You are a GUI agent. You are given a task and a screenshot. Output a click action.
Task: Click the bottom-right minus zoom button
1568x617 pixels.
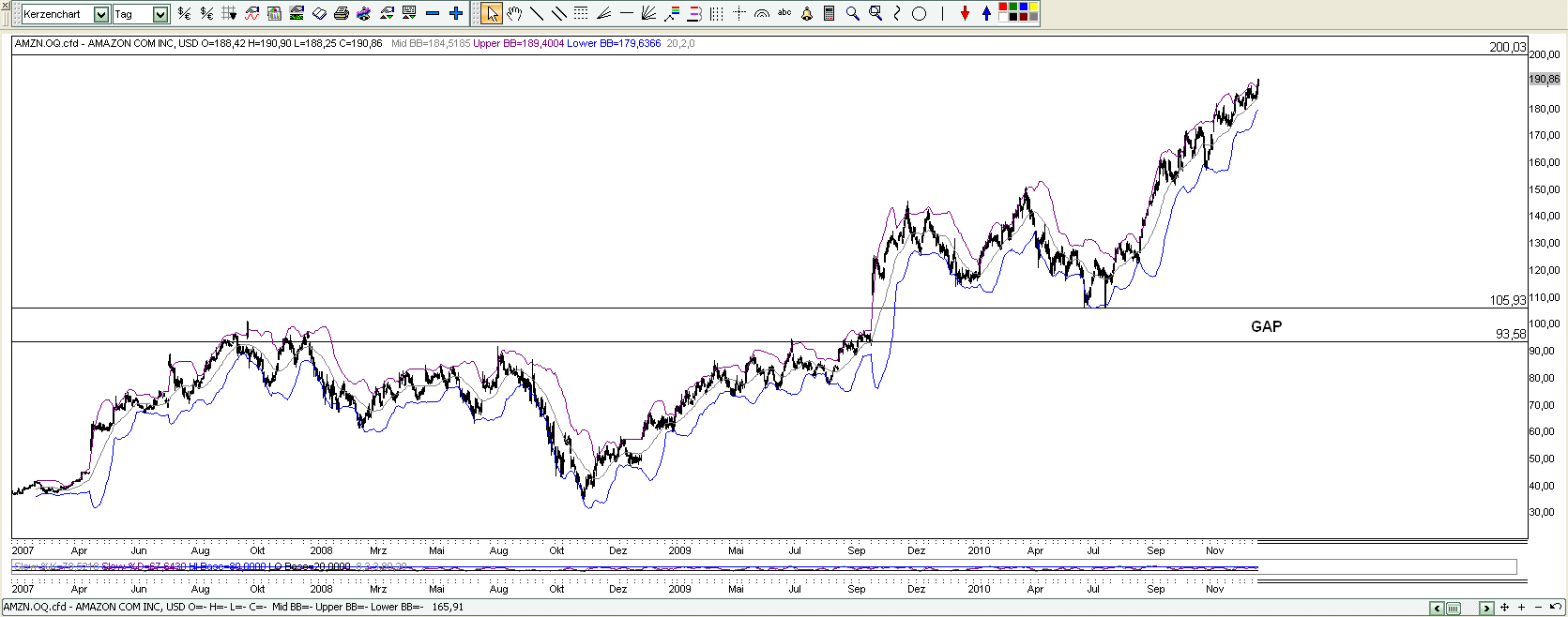1538,608
